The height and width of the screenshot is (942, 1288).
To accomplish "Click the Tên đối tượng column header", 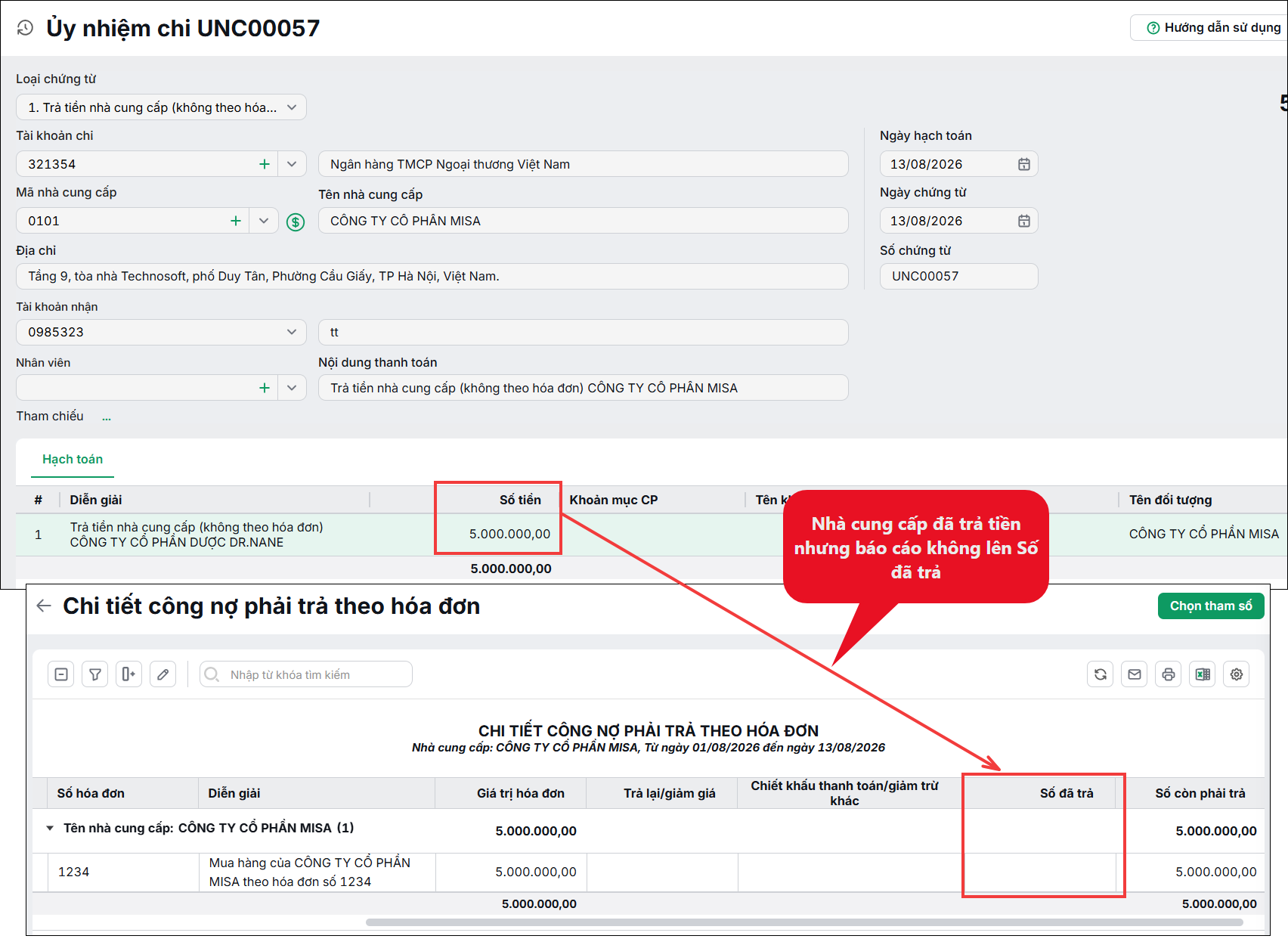I will pyautogui.click(x=1170, y=500).
